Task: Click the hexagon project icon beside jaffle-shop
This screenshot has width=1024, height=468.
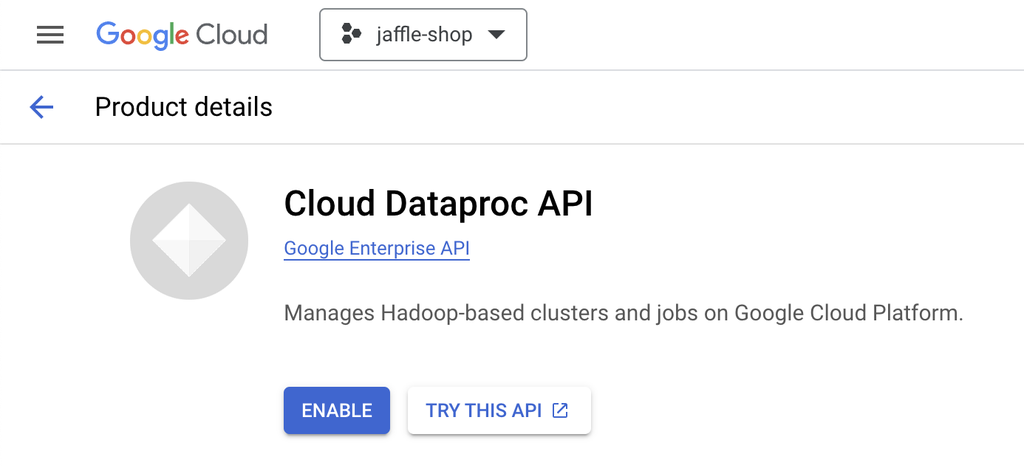Action: pyautogui.click(x=351, y=34)
